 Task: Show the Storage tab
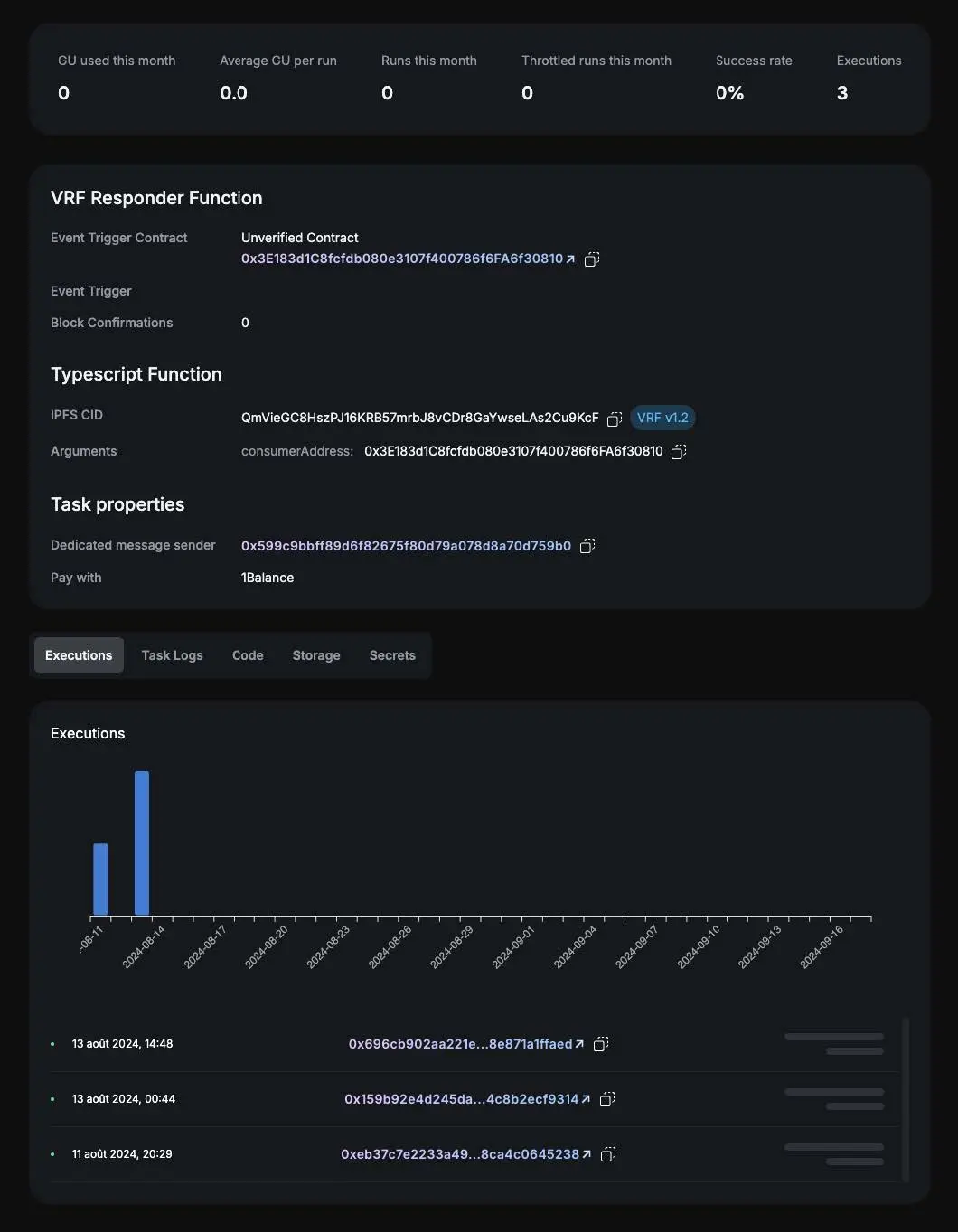point(316,655)
